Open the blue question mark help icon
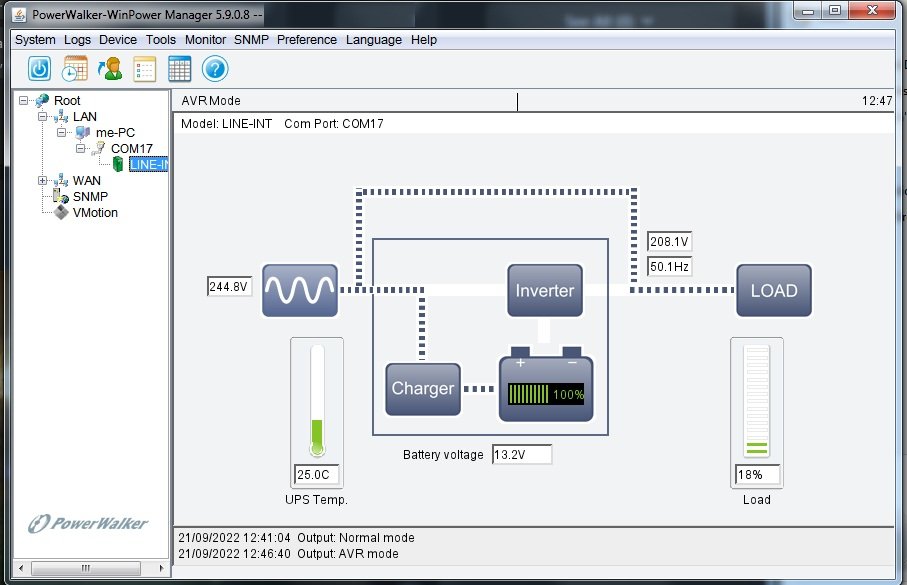907x585 pixels. click(x=215, y=69)
